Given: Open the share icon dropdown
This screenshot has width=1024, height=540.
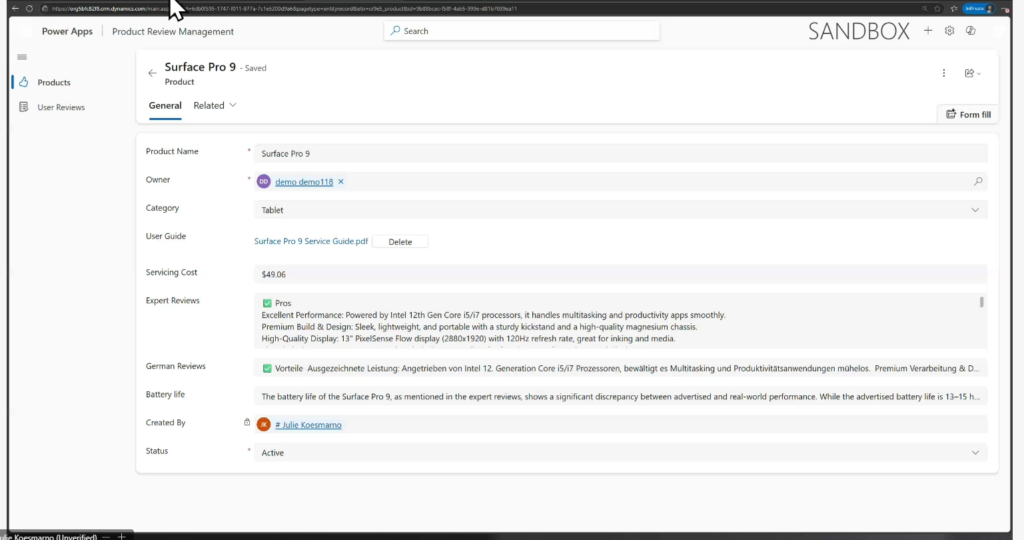Looking at the screenshot, I should pyautogui.click(x=972, y=73).
